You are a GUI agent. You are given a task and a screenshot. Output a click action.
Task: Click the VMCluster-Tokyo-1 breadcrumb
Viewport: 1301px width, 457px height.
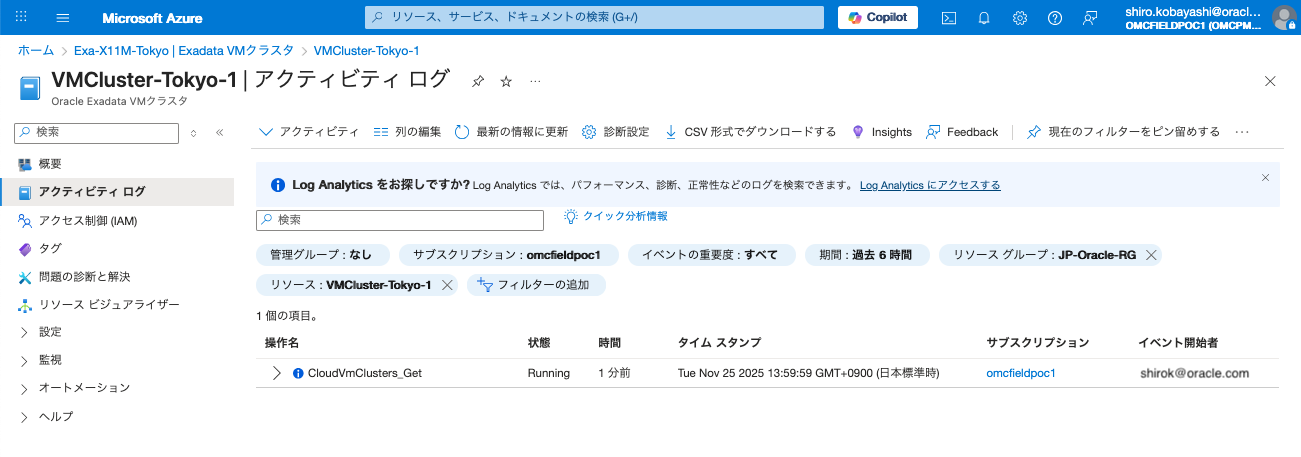point(366,50)
